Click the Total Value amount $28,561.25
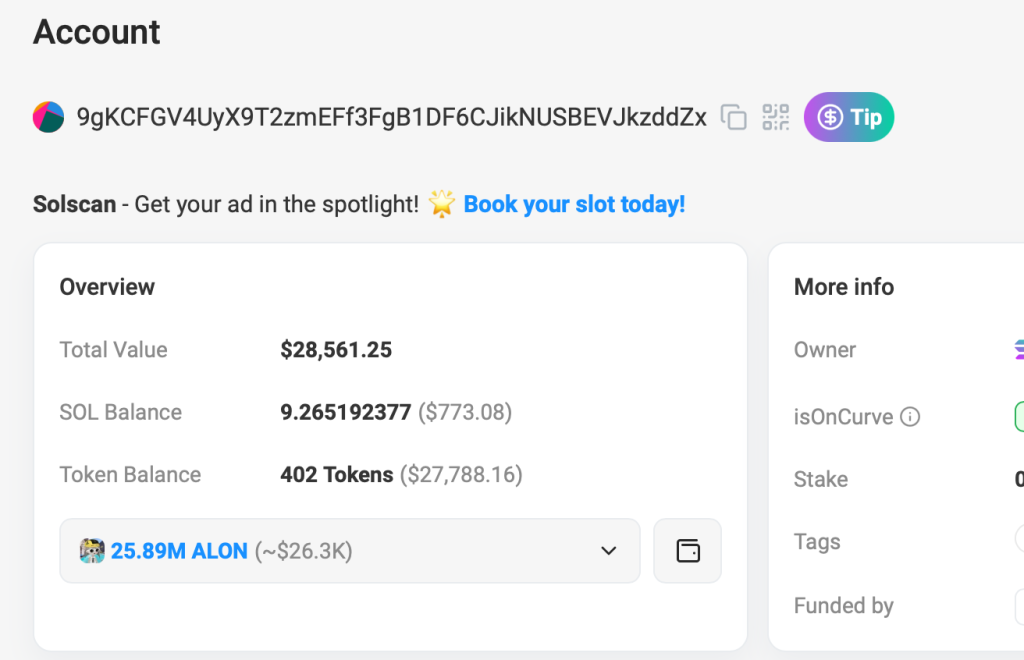 point(336,350)
